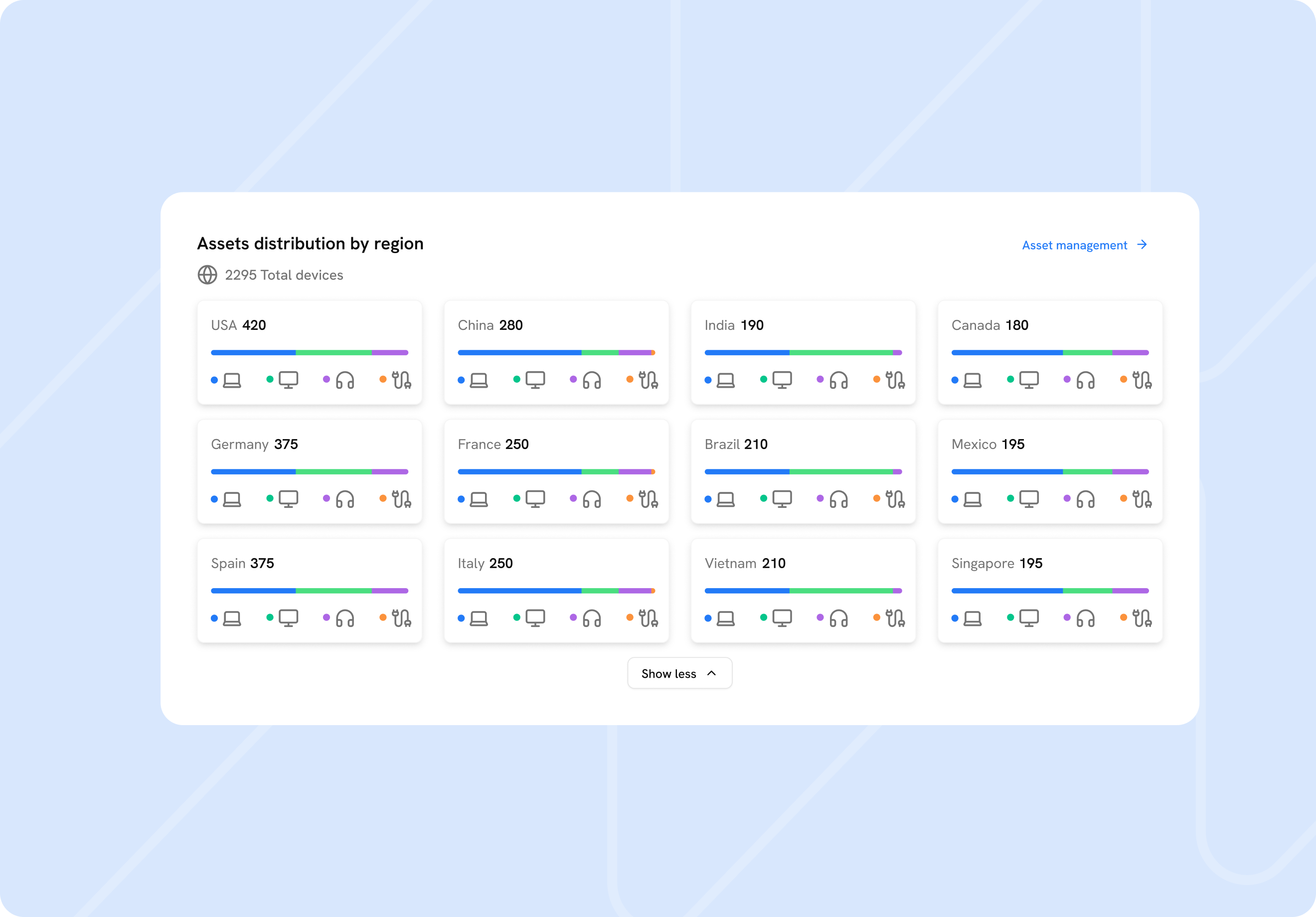
Task: Click the monitor icon in the Brazil card
Action: coord(782,499)
